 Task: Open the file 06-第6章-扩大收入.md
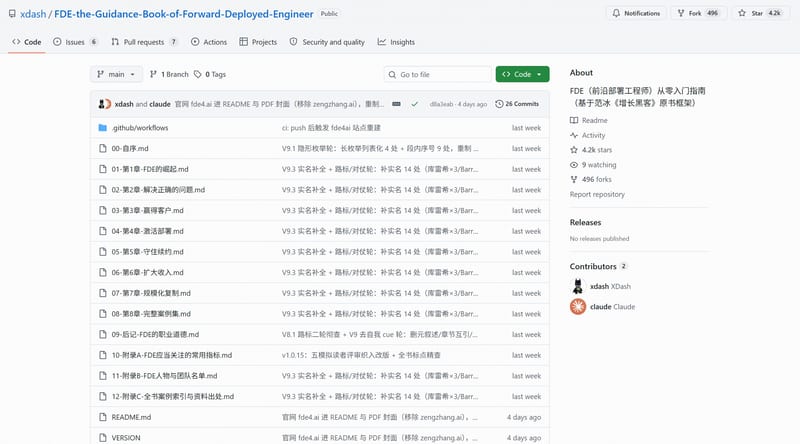[147, 272]
